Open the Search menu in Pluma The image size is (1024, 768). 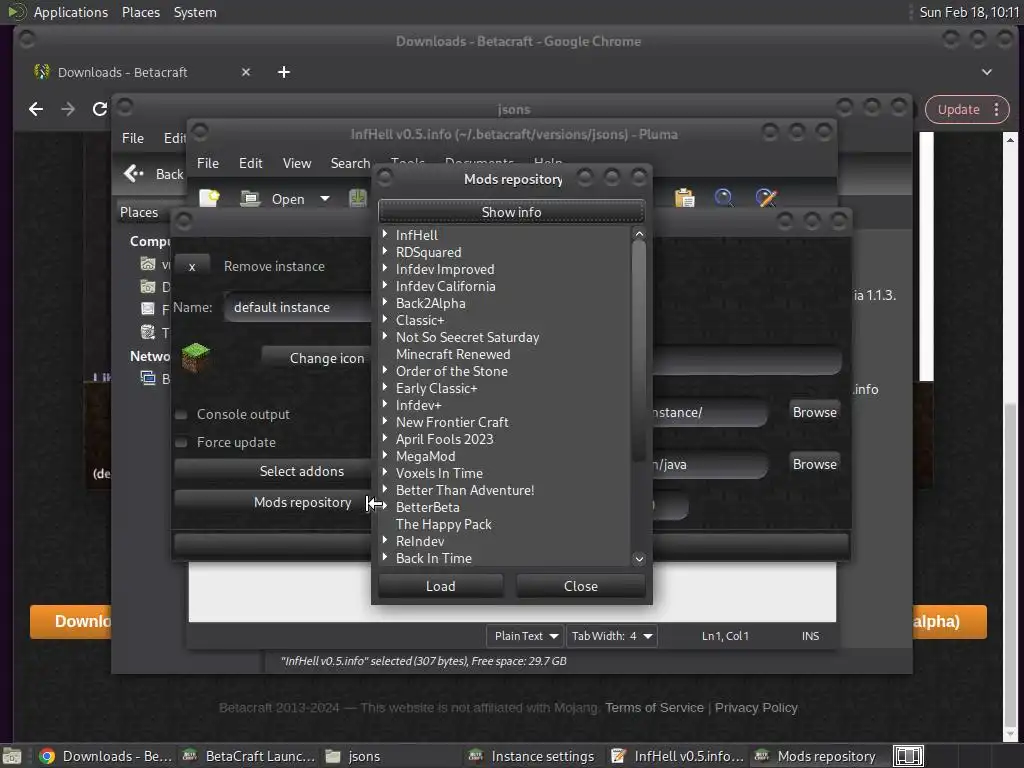click(350, 163)
